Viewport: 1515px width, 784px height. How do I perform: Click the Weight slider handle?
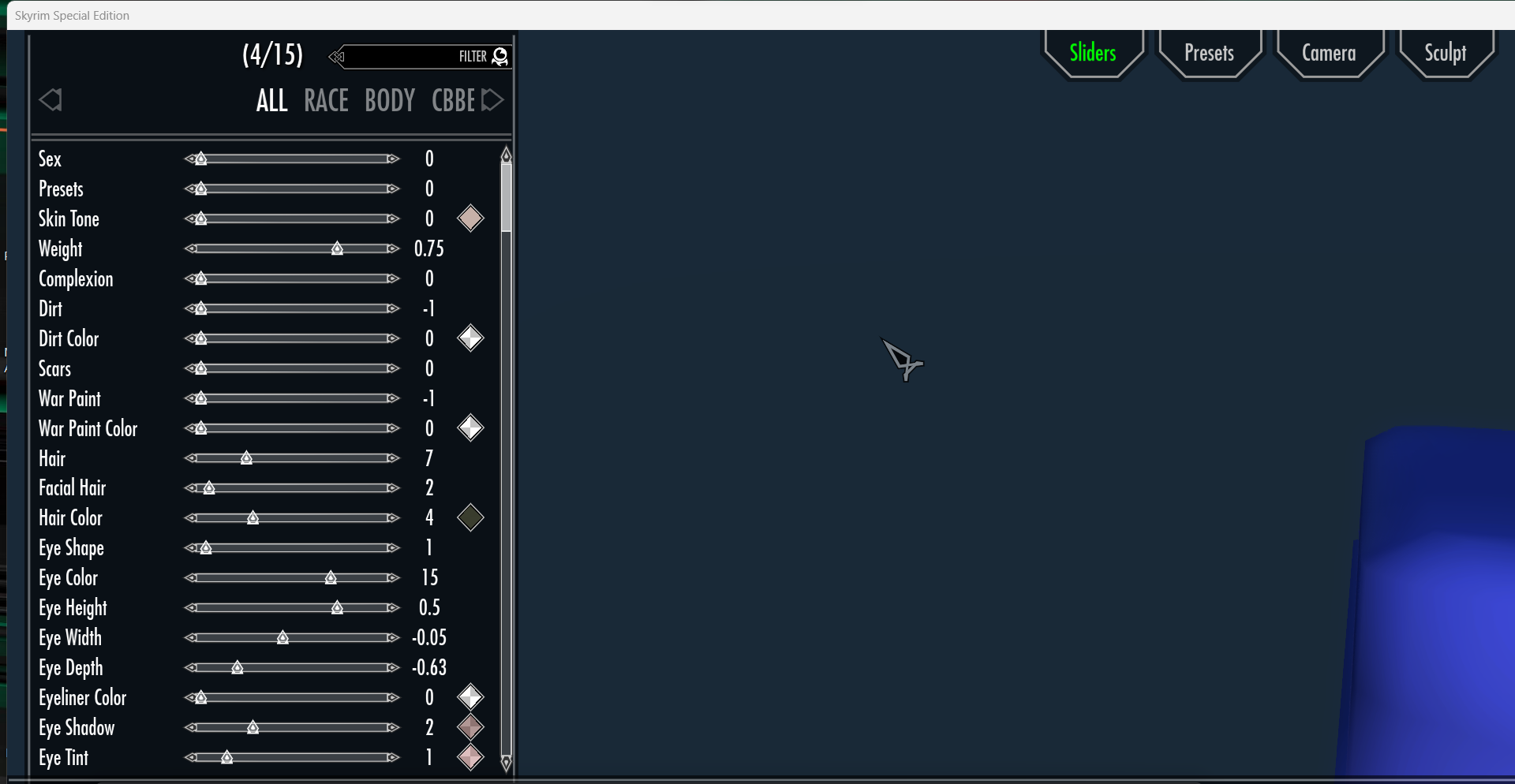click(x=337, y=248)
